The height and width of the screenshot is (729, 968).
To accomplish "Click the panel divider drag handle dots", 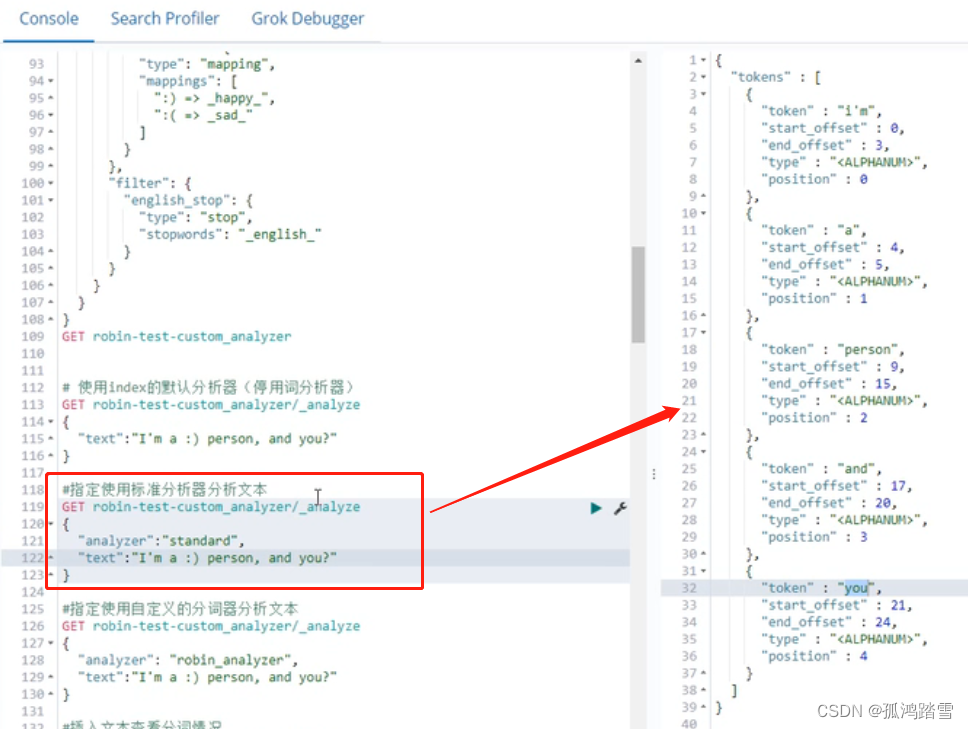I will point(654,474).
